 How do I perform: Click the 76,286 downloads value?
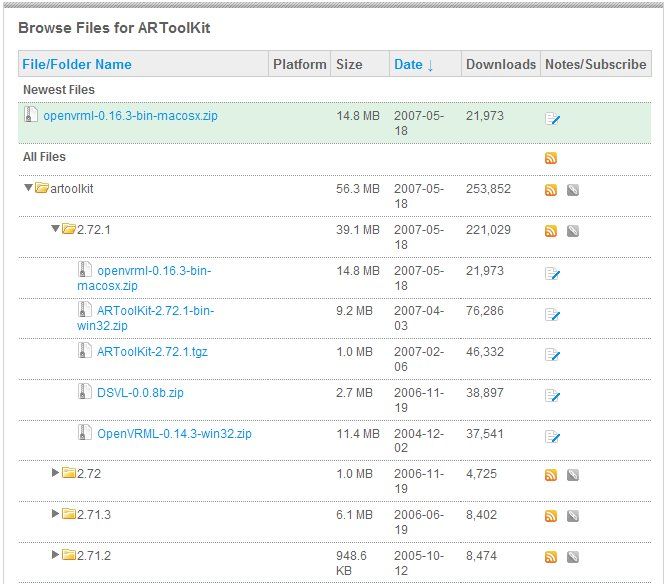(485, 311)
